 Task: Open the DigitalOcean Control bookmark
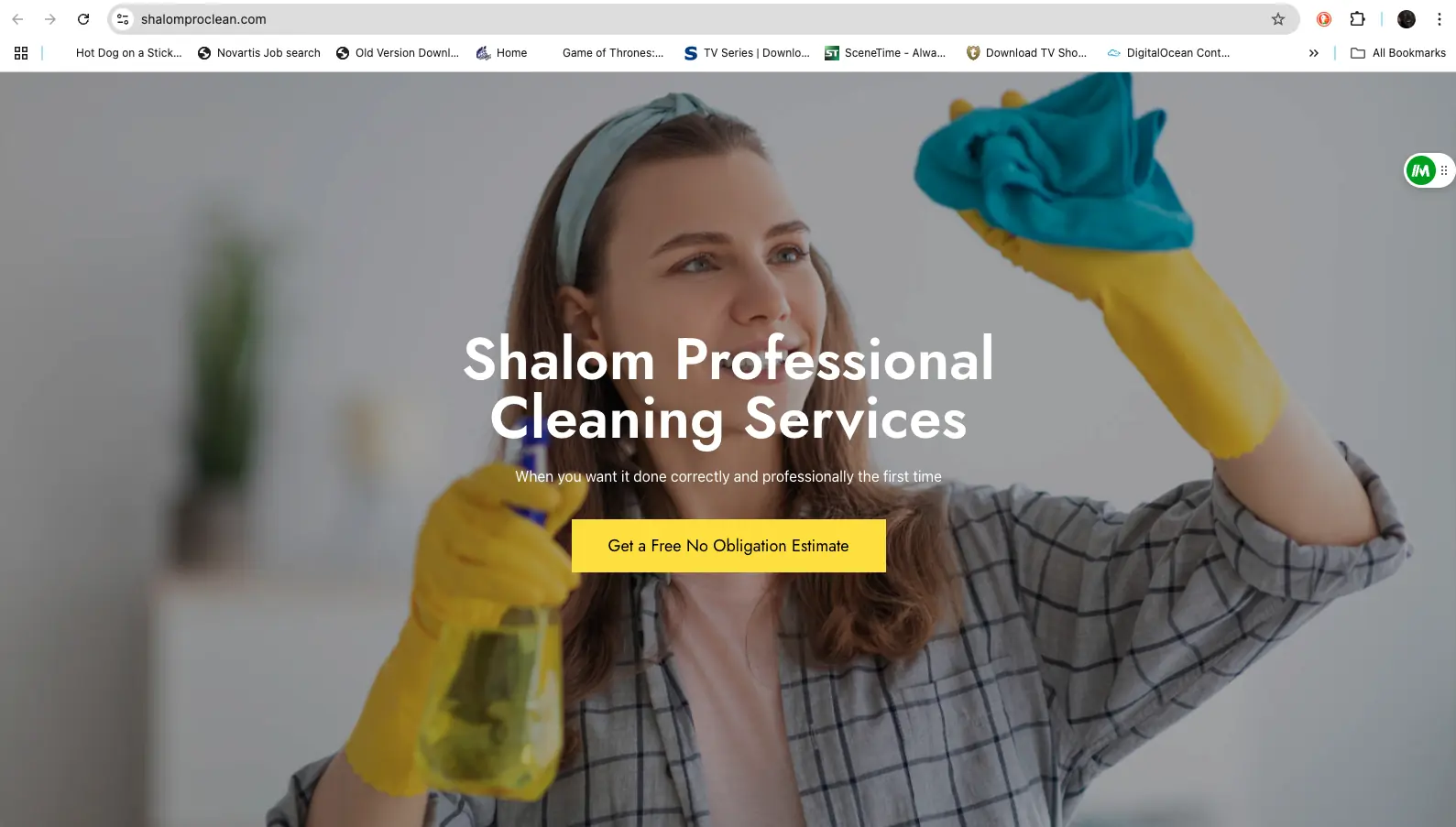[x=1168, y=53]
